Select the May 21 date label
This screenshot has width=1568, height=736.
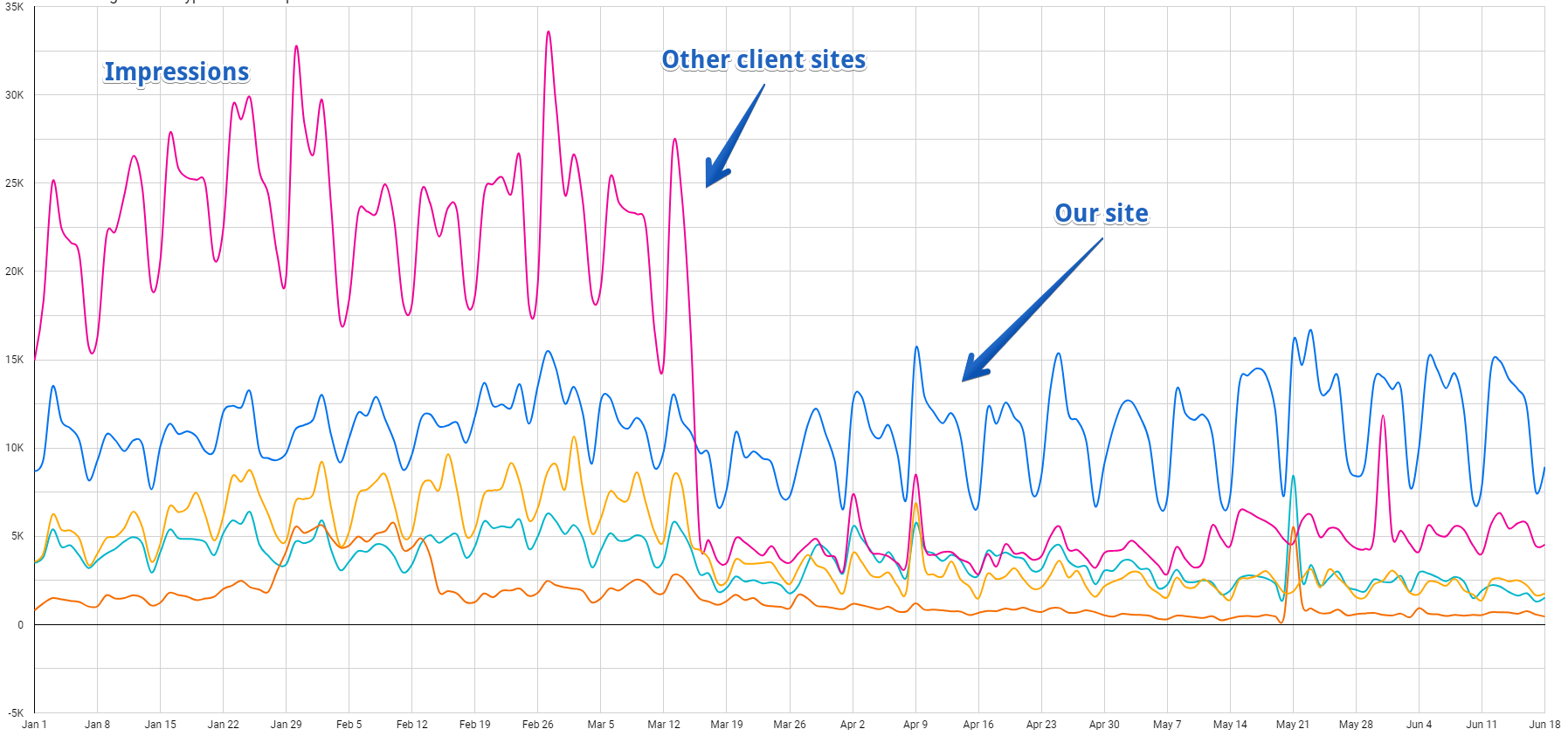pyautogui.click(x=1293, y=724)
